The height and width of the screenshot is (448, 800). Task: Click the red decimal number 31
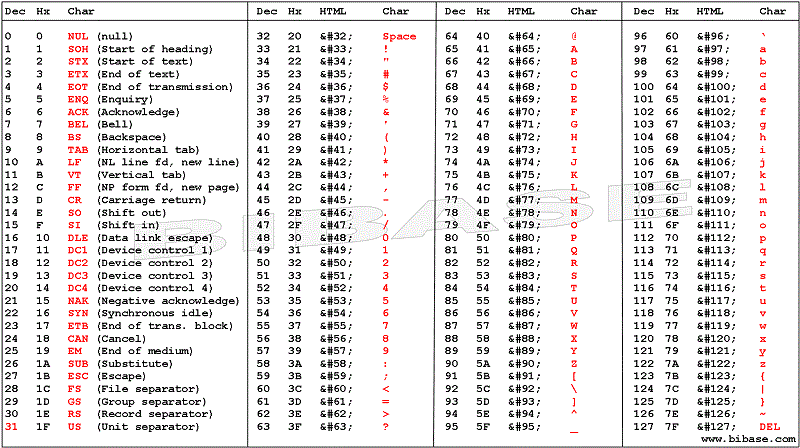click(x=10, y=426)
